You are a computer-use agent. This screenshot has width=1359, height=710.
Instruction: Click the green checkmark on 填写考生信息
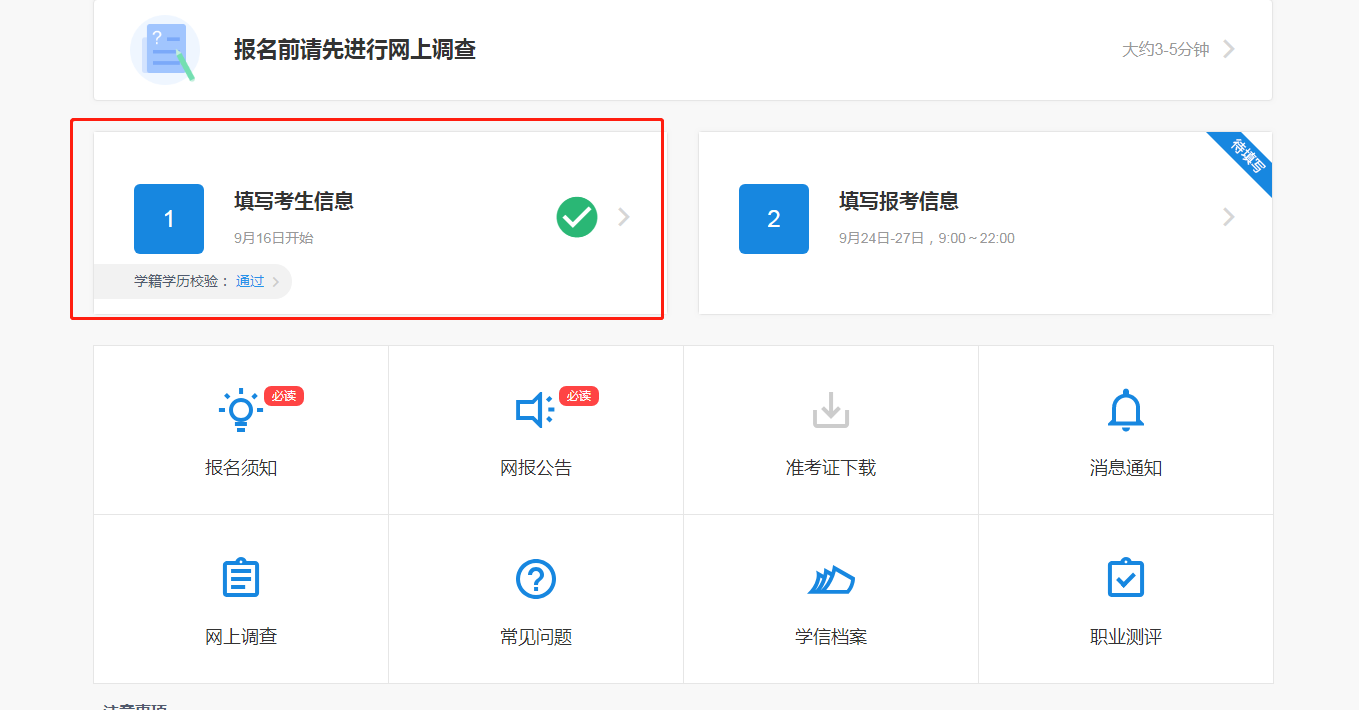576,216
